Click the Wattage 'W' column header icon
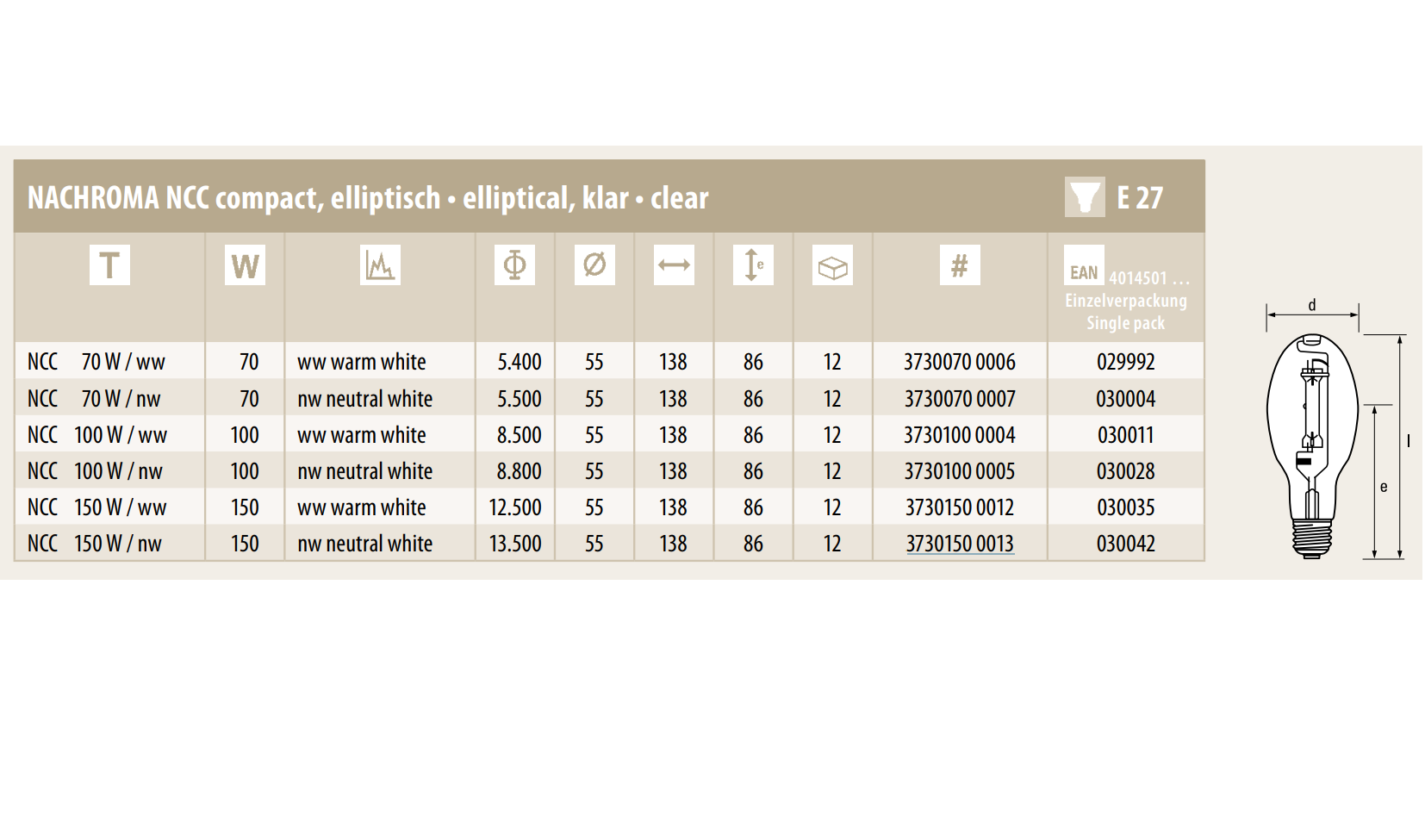 click(245, 264)
